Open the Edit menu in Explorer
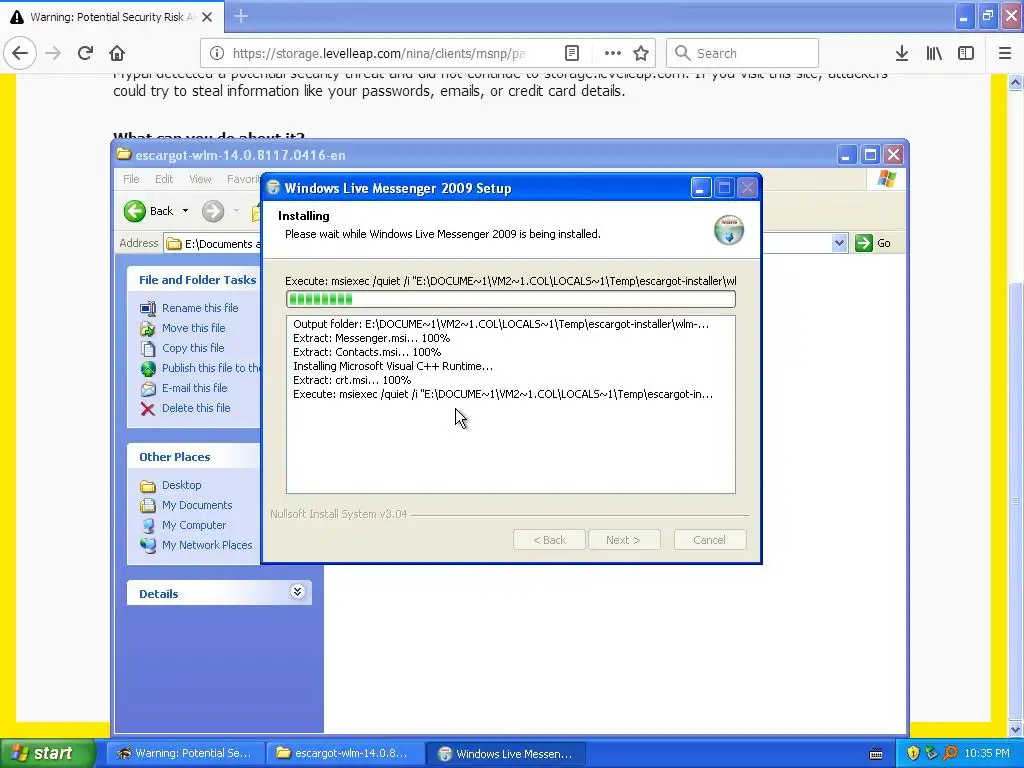Image resolution: width=1024 pixels, height=768 pixels. (164, 179)
